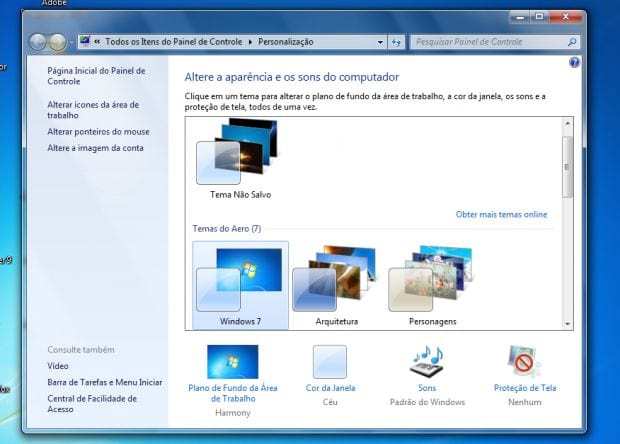Open Alterar ponteiros do mouse link

(x=98, y=132)
